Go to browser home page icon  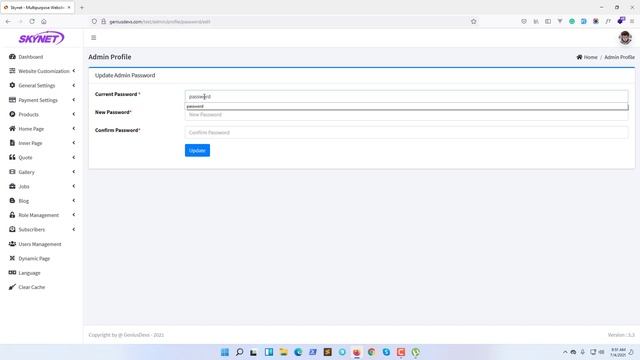pyautogui.click(x=44, y=21)
